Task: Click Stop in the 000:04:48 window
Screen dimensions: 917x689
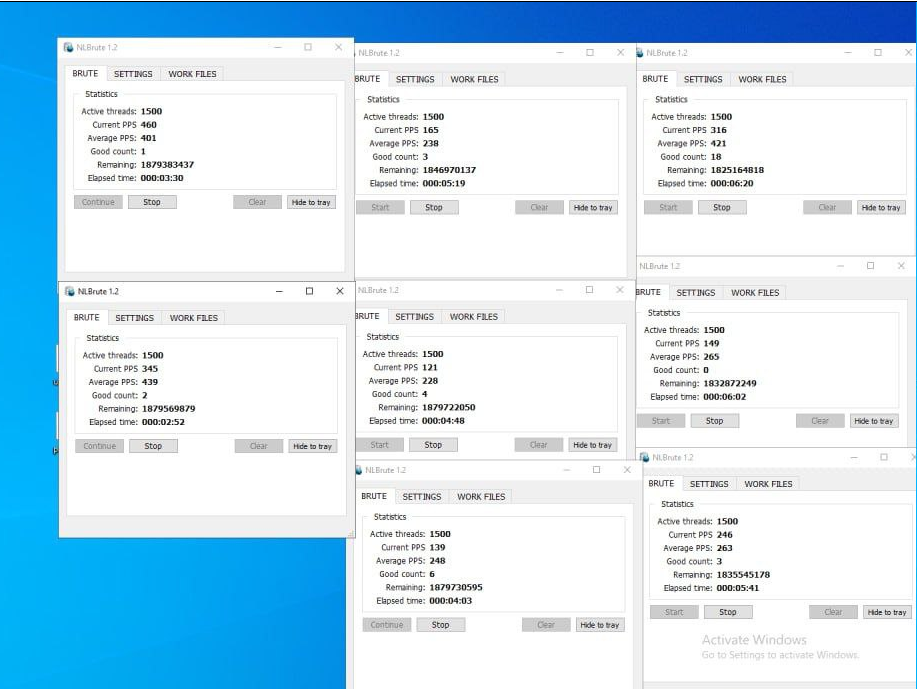Action: [433, 445]
